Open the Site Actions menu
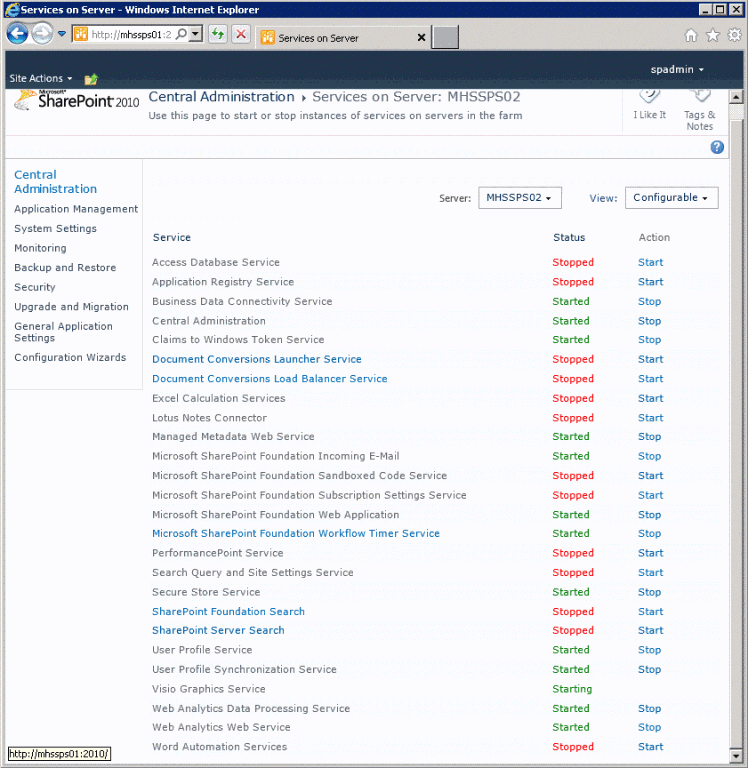Screen dimensions: 748x768 pyautogui.click(x=41, y=78)
